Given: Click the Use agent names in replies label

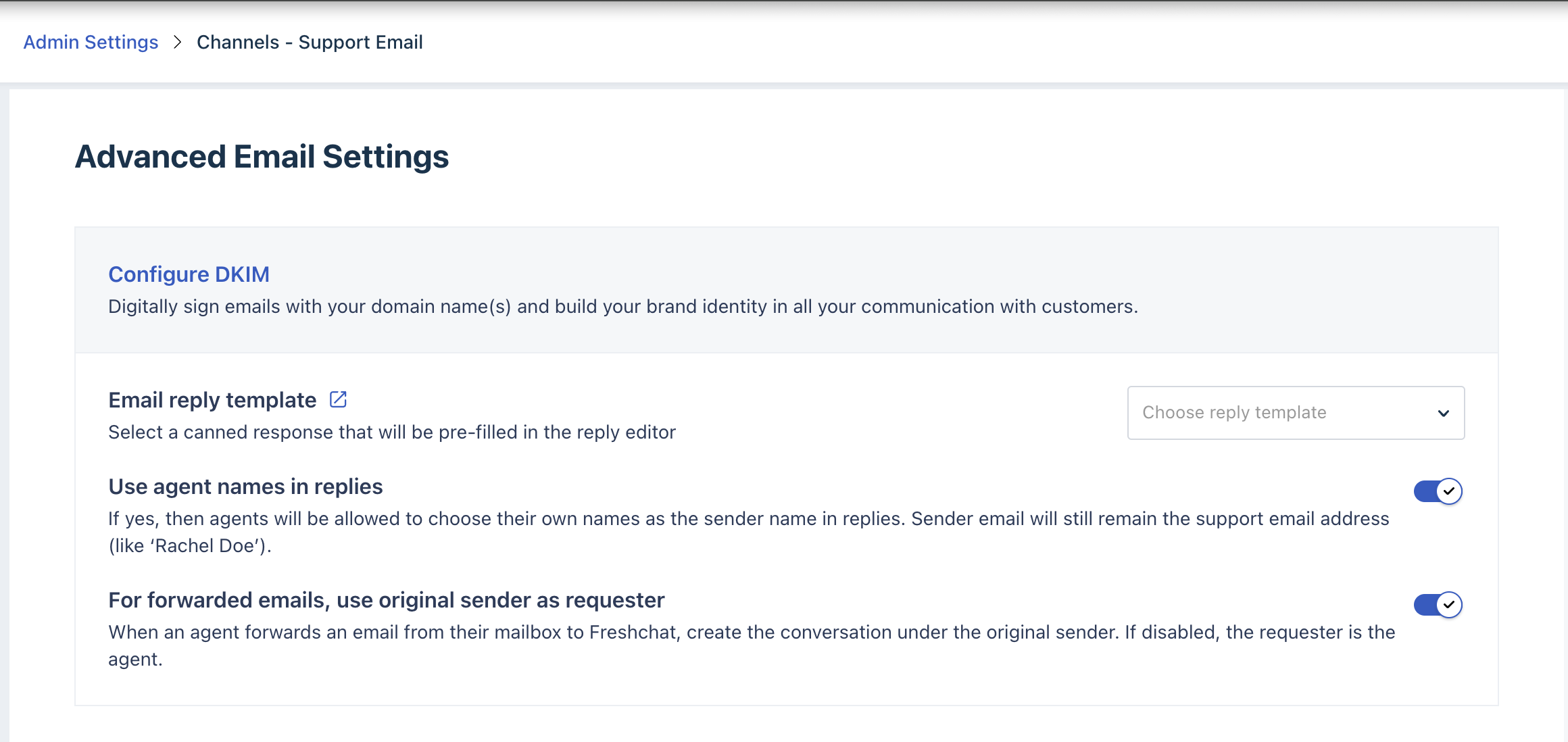Looking at the screenshot, I should point(245,487).
